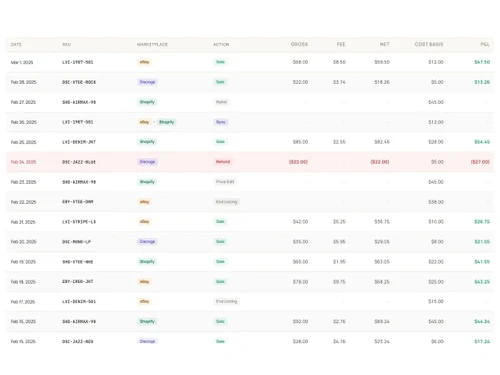Click the Shopify tag in Feb 26 row
Screen dimensions: 500x375
coord(166,122)
